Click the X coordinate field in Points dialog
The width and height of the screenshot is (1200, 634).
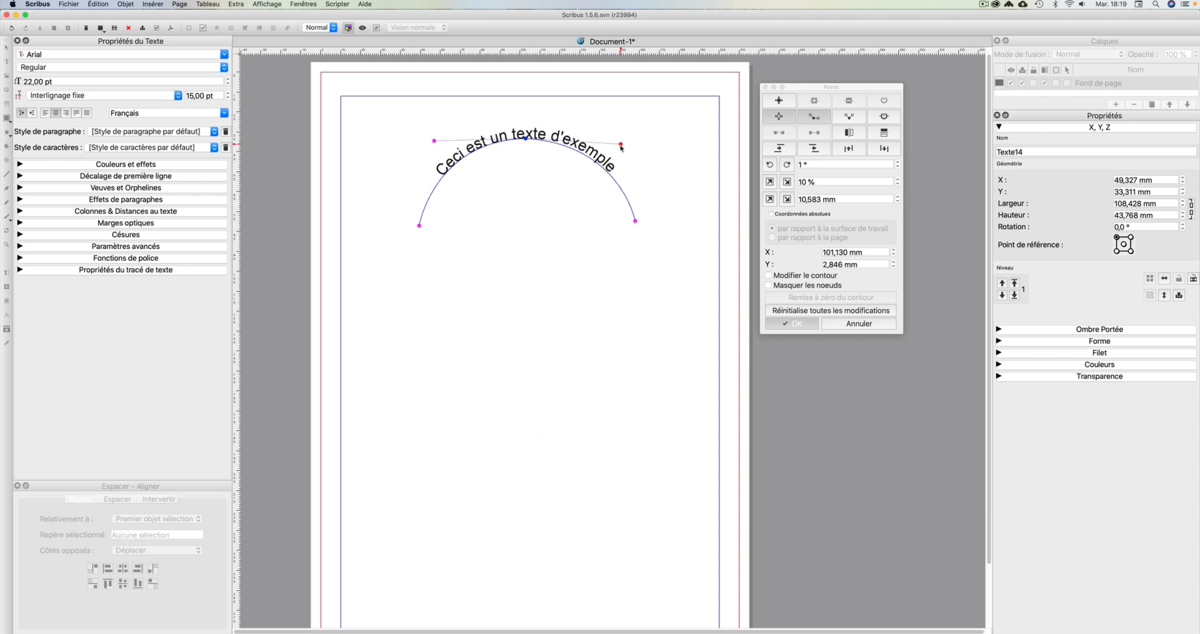pos(854,253)
